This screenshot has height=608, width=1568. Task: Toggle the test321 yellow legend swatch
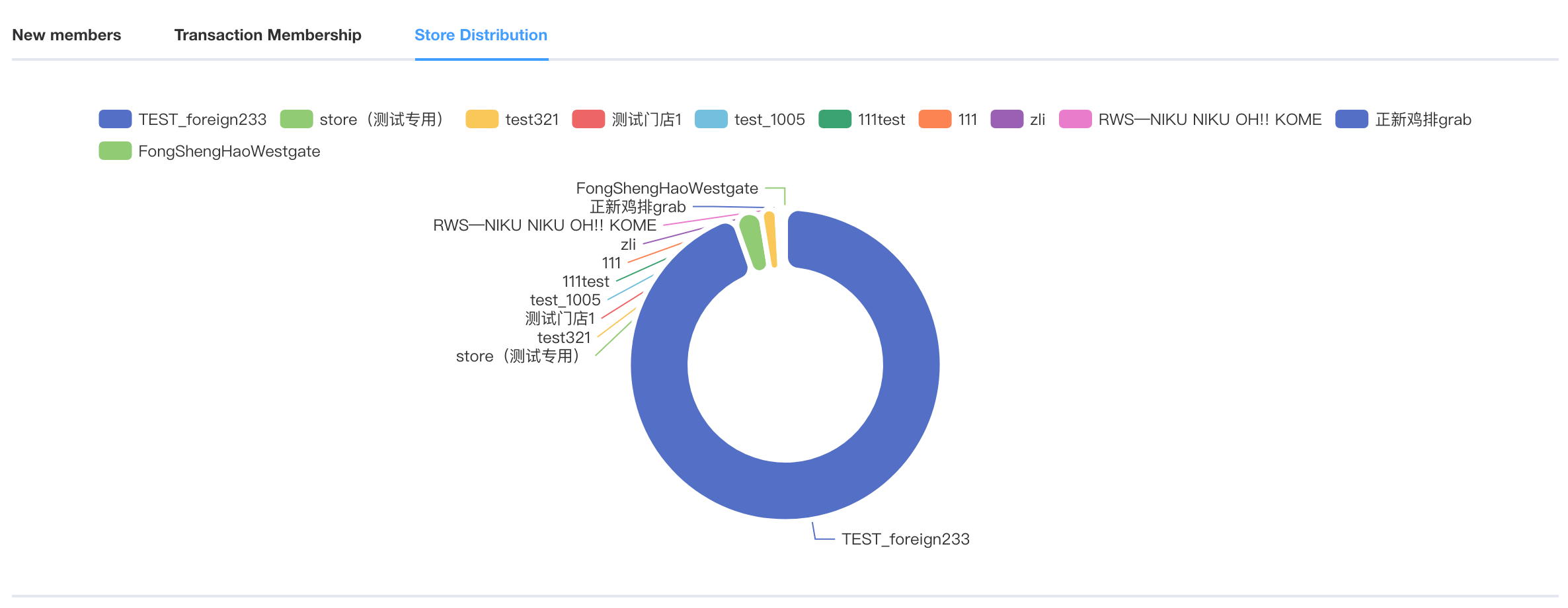482,120
